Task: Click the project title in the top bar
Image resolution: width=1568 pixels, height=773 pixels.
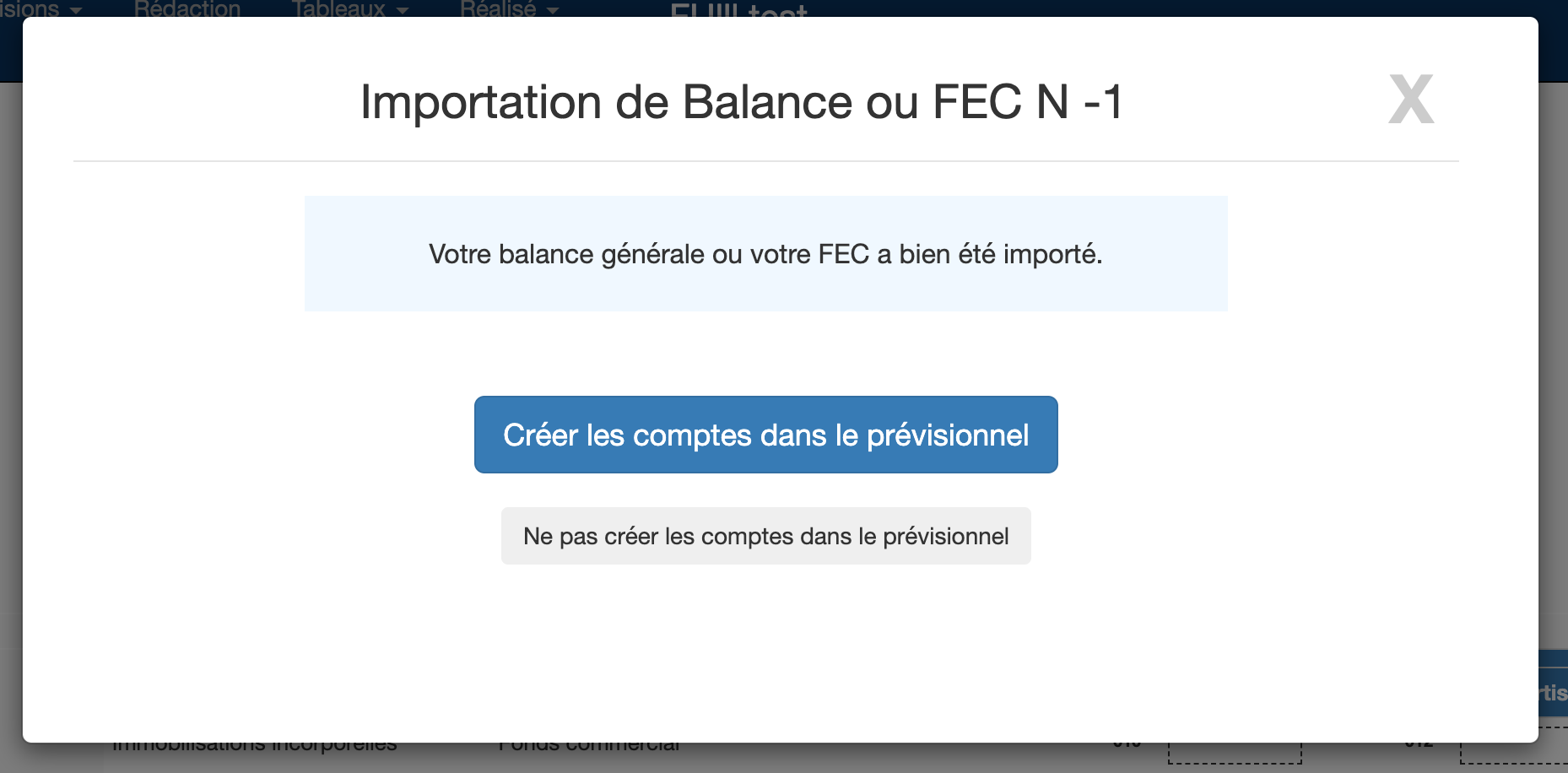Action: point(738,10)
